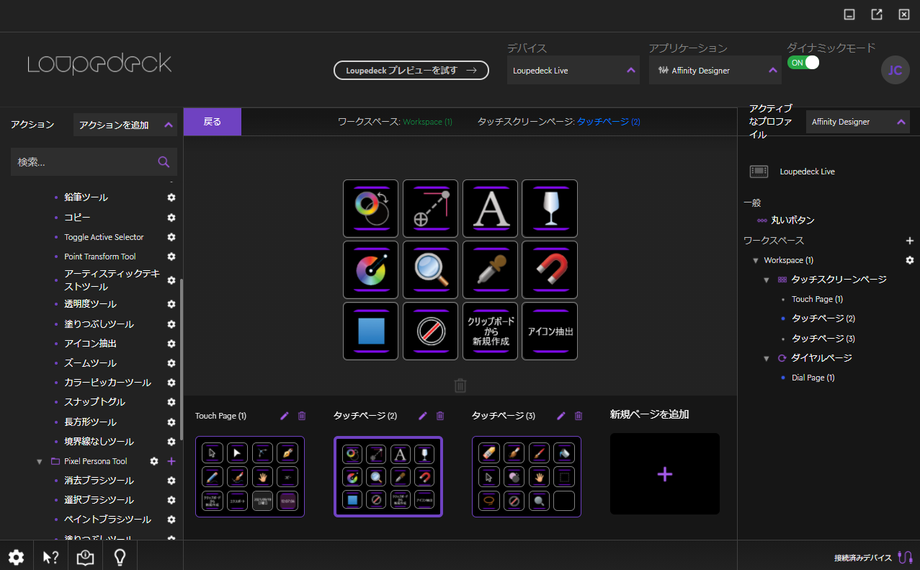Open the タッチページ (3) thumbnail
The image size is (920, 570).
click(x=526, y=477)
